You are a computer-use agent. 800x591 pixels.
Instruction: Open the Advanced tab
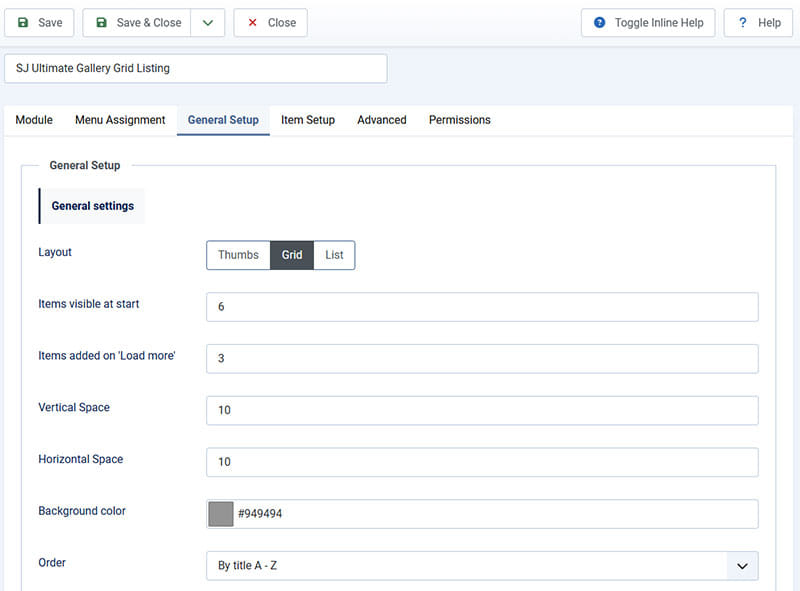[x=382, y=120]
